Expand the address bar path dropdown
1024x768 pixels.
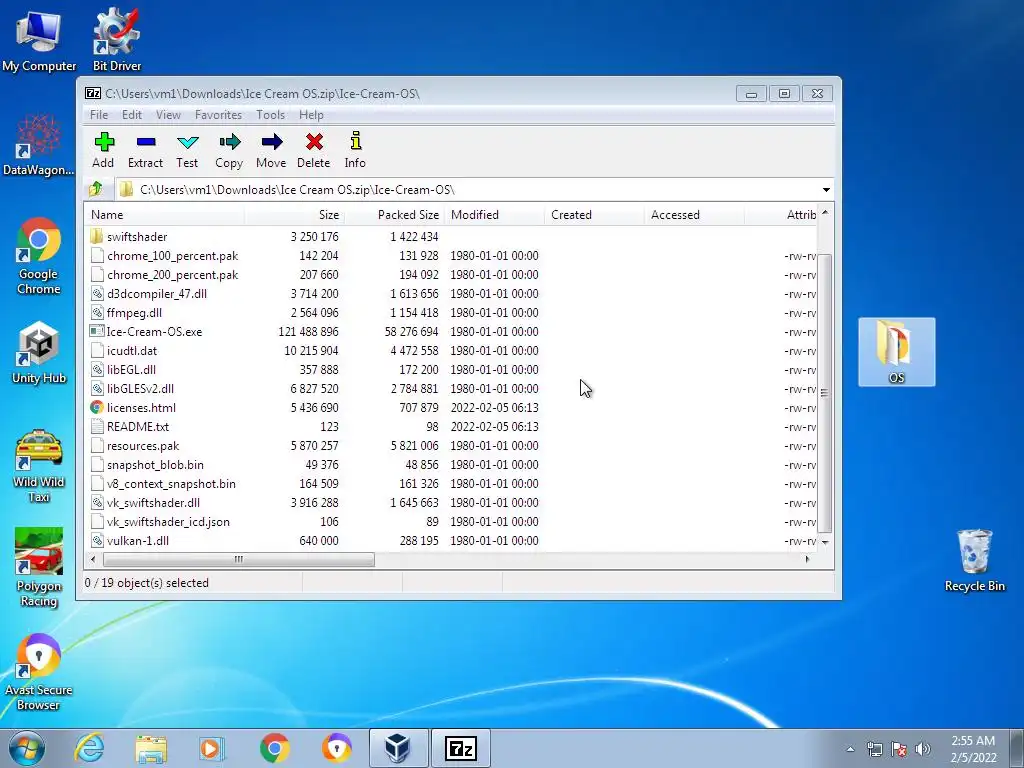(826, 189)
